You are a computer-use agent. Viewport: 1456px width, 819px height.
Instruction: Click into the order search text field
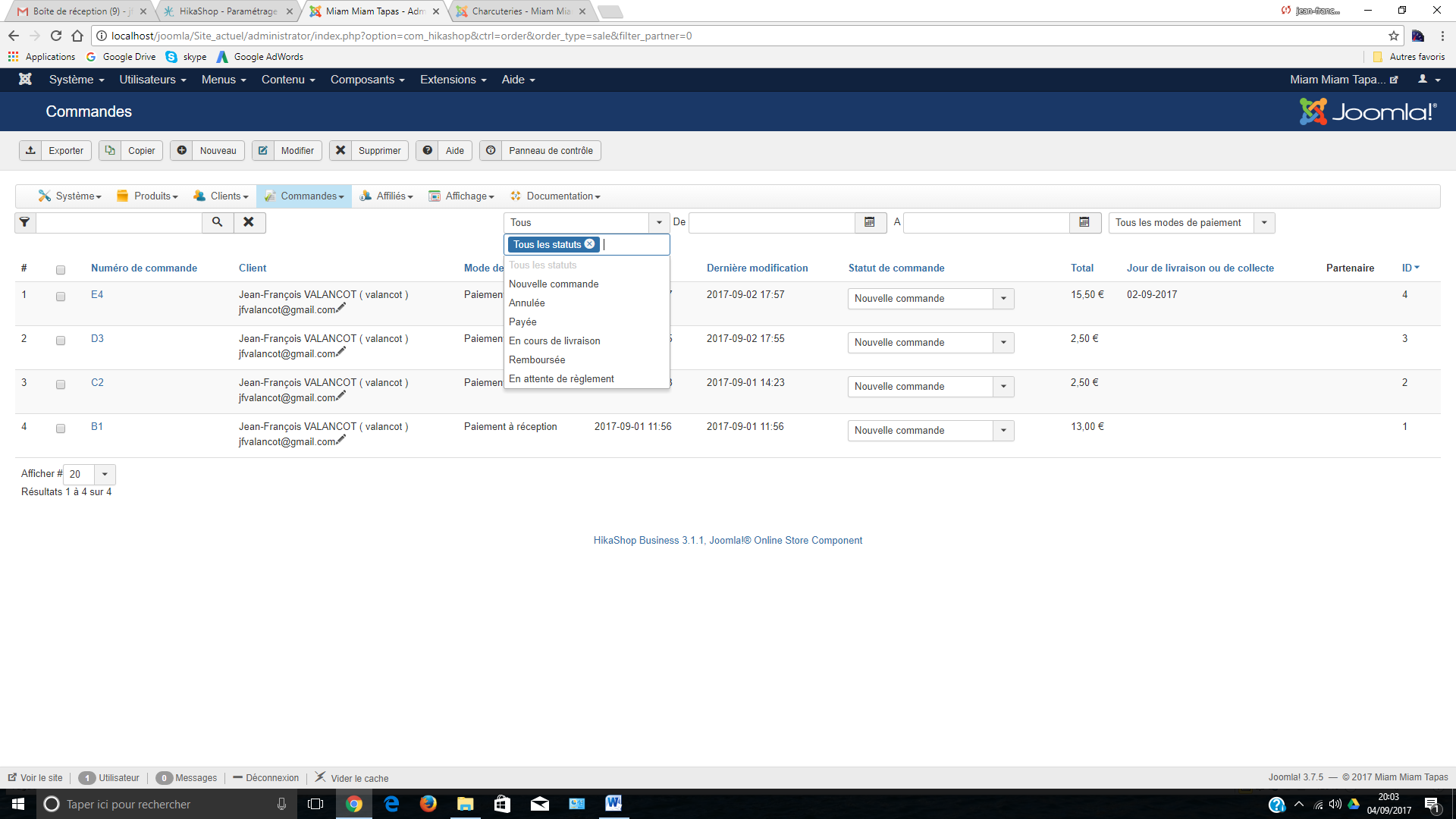pyautogui.click(x=119, y=222)
